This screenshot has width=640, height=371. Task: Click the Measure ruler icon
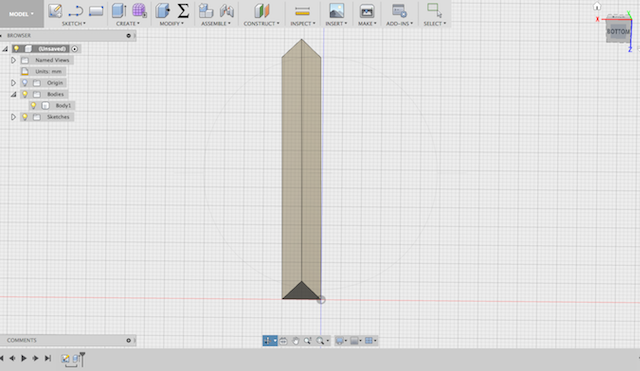[x=302, y=11]
